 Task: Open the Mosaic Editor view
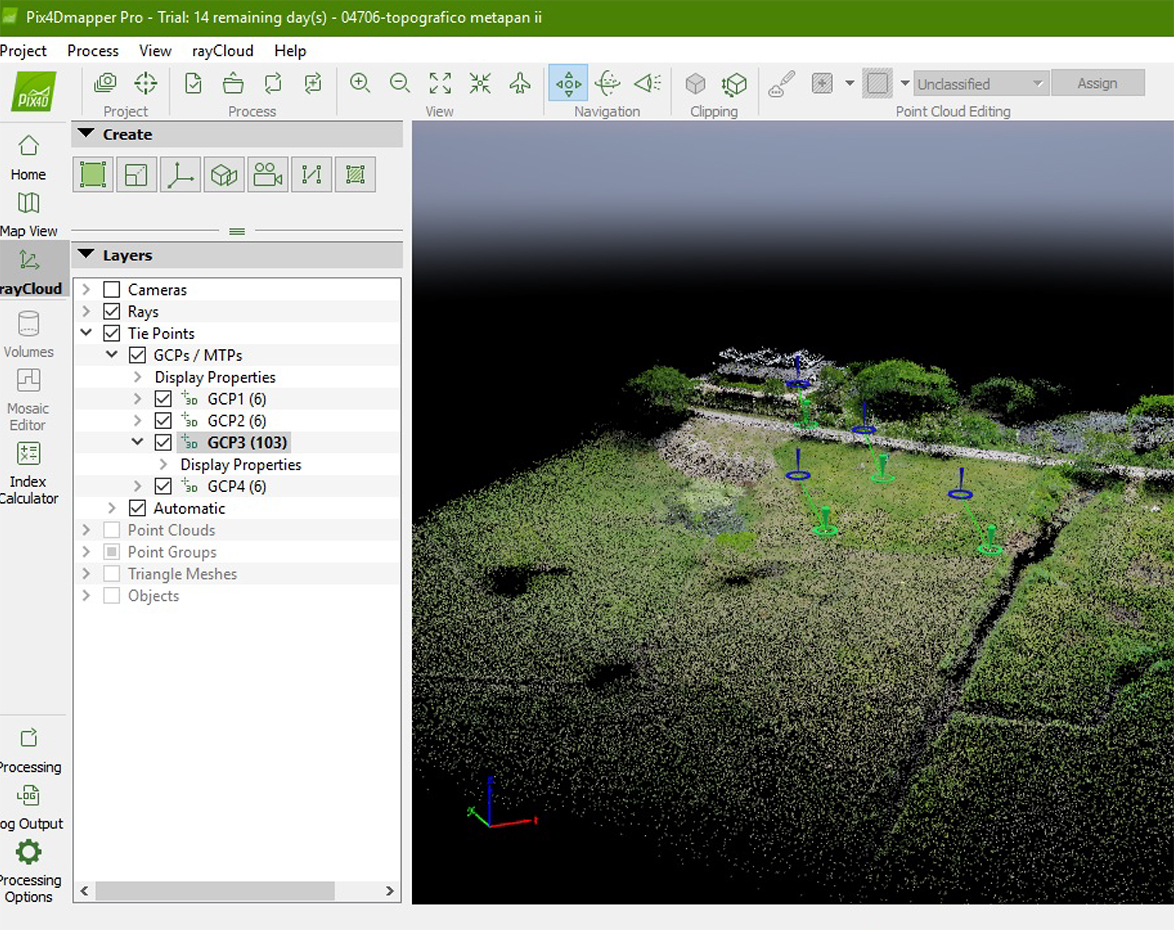[28, 397]
